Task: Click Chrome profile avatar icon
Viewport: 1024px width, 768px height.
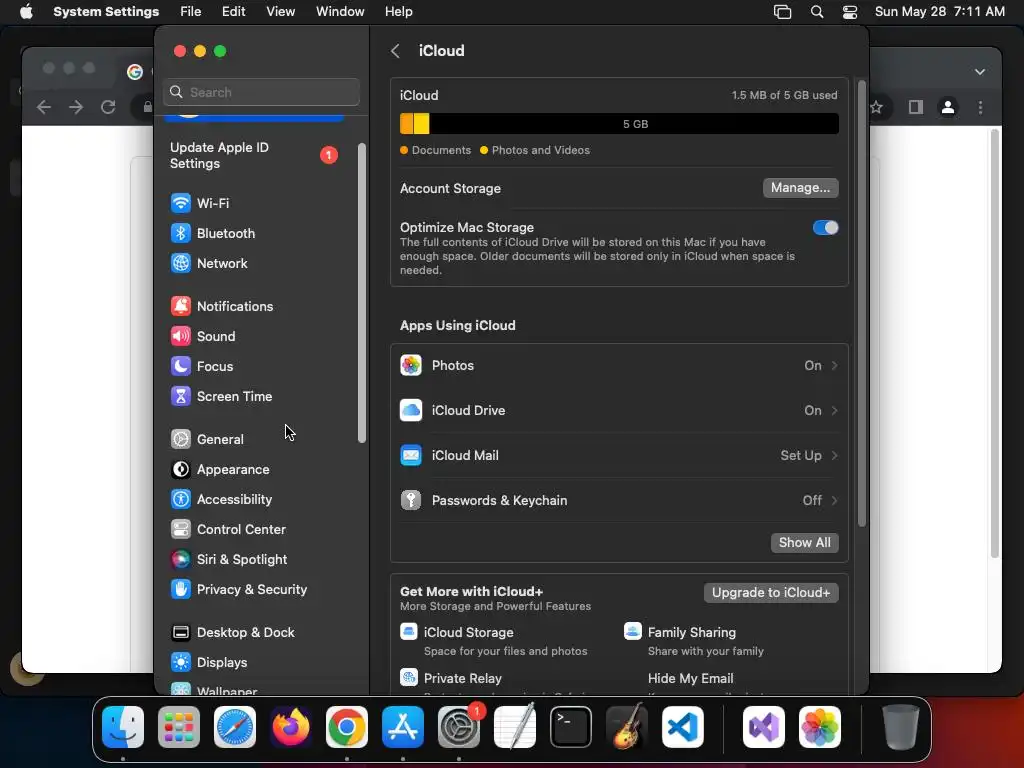Action: coord(948,107)
